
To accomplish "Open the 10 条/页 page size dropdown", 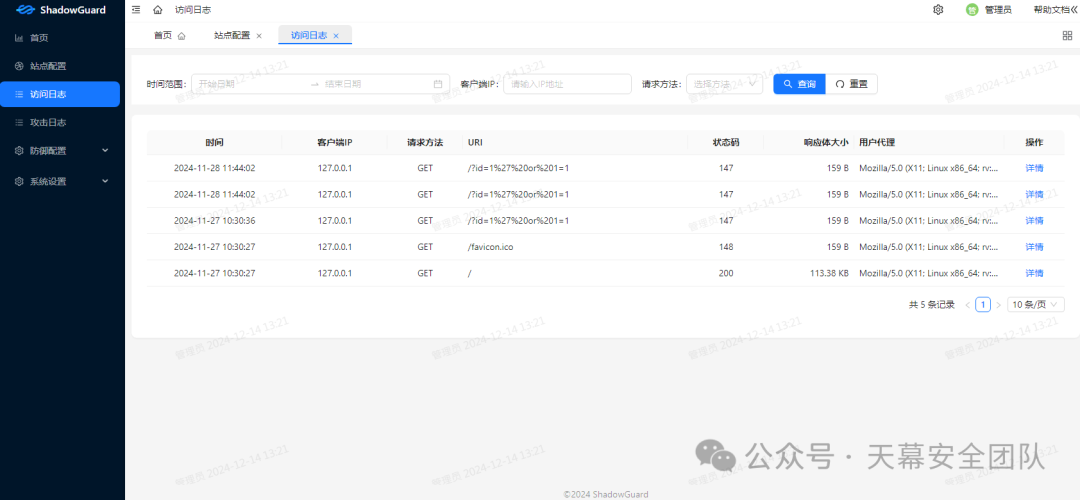I will [x=1036, y=304].
